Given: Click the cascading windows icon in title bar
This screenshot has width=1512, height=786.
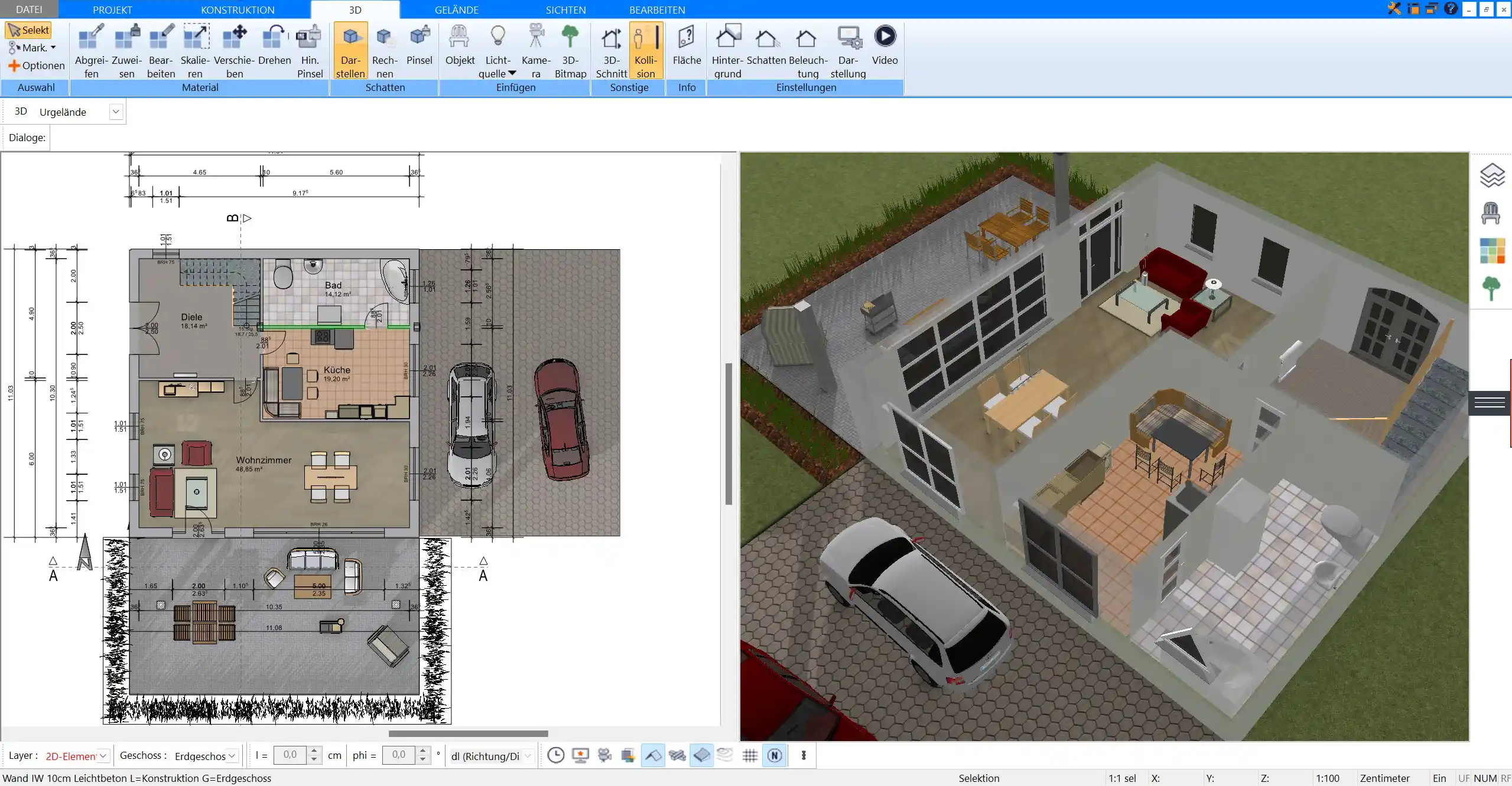Looking at the screenshot, I should (x=1432, y=9).
